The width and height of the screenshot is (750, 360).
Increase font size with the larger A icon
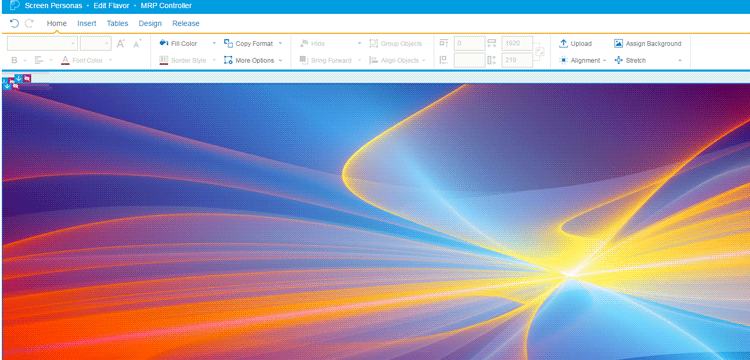[121, 44]
